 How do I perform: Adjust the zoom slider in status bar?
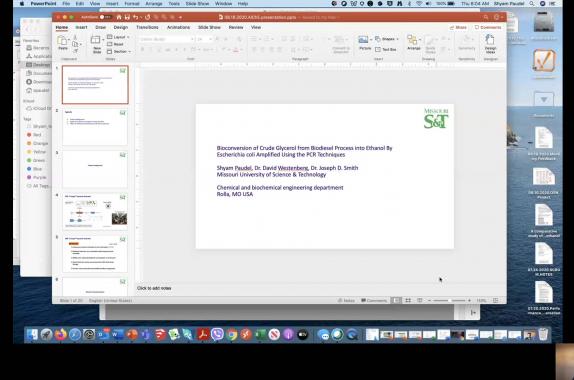pos(449,300)
